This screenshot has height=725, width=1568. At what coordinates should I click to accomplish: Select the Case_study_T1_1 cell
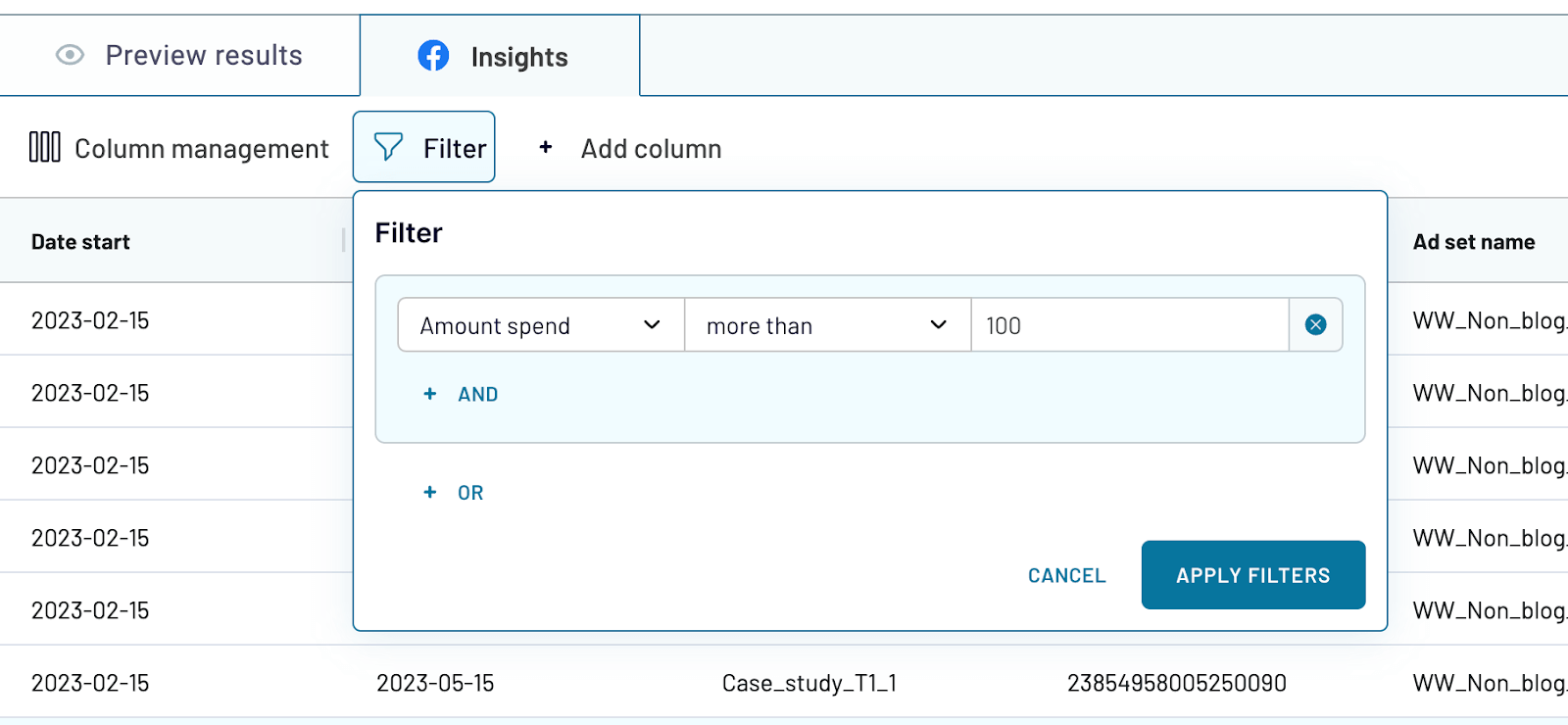click(x=809, y=683)
